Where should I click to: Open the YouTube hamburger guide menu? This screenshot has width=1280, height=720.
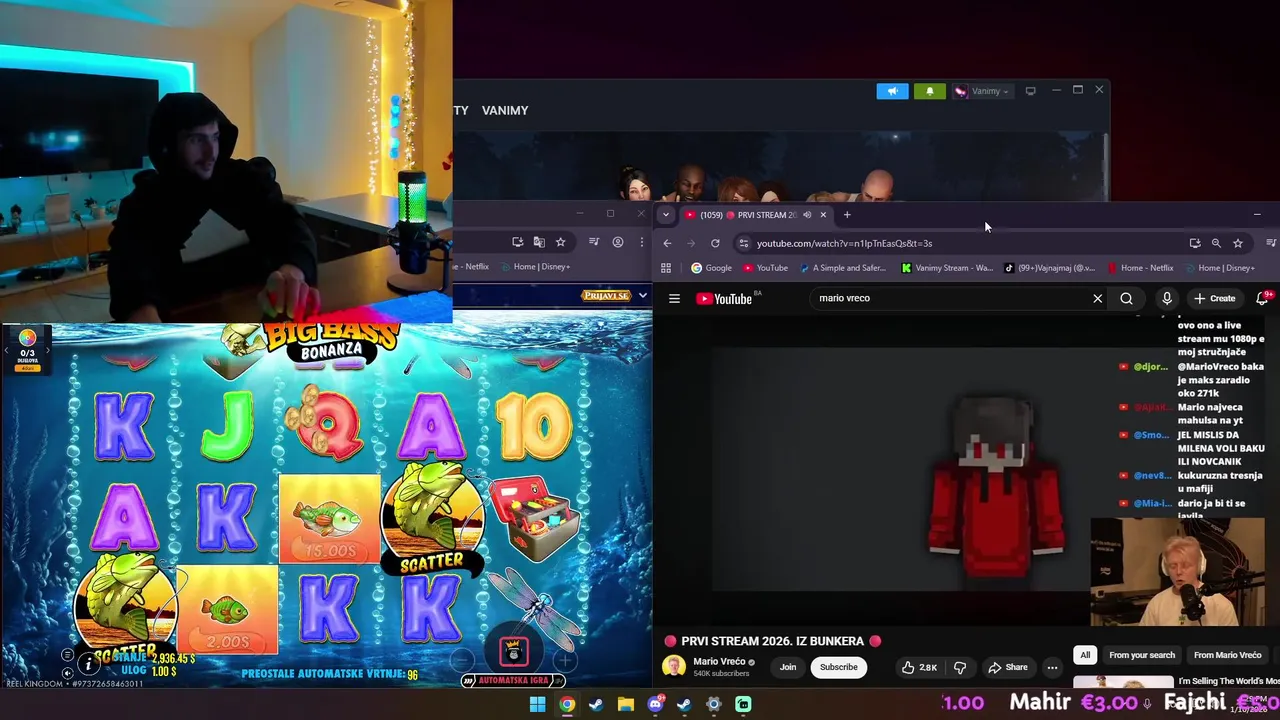pyautogui.click(x=674, y=298)
